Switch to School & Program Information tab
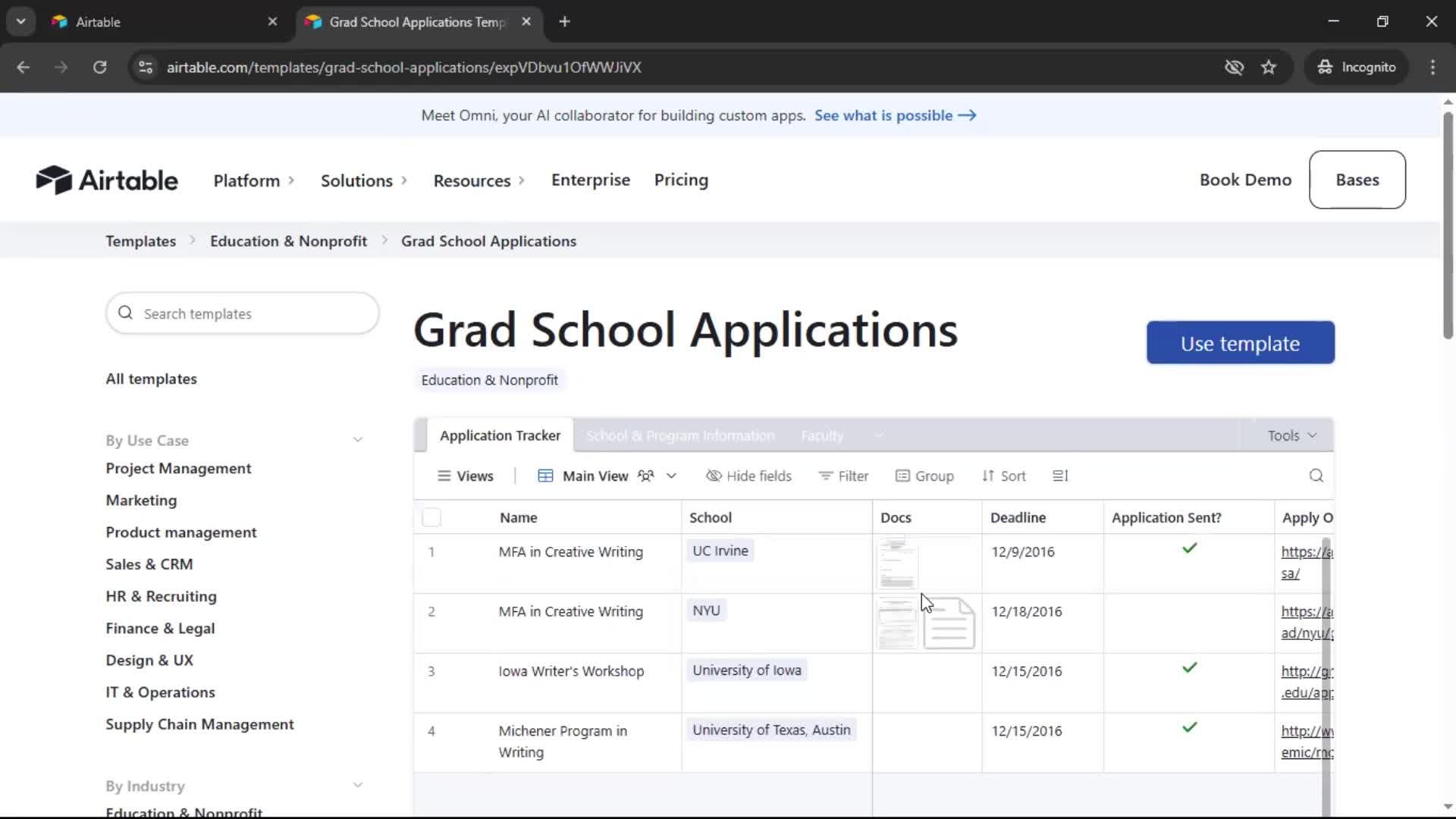This screenshot has height=819, width=1456. (x=680, y=435)
